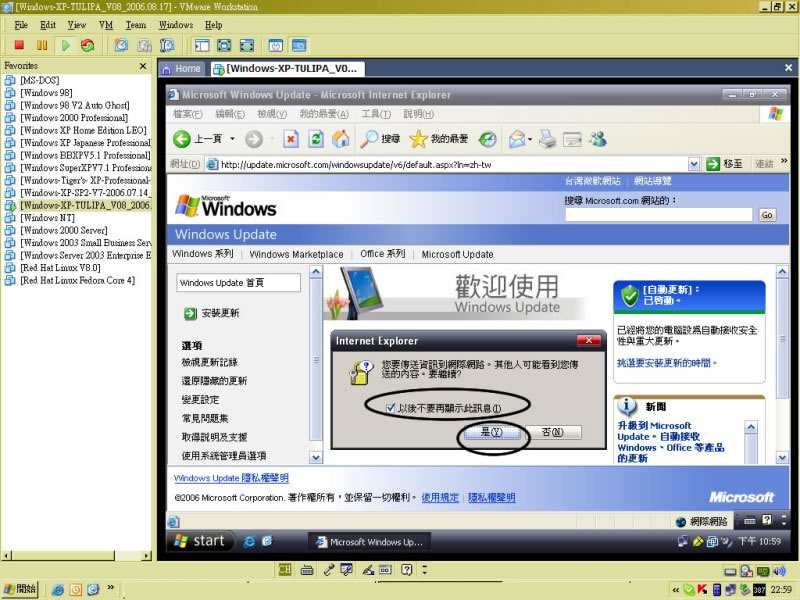Check the 以後不要再顯示此訊息 checkbox
The height and width of the screenshot is (600, 800).
pyautogui.click(x=391, y=408)
